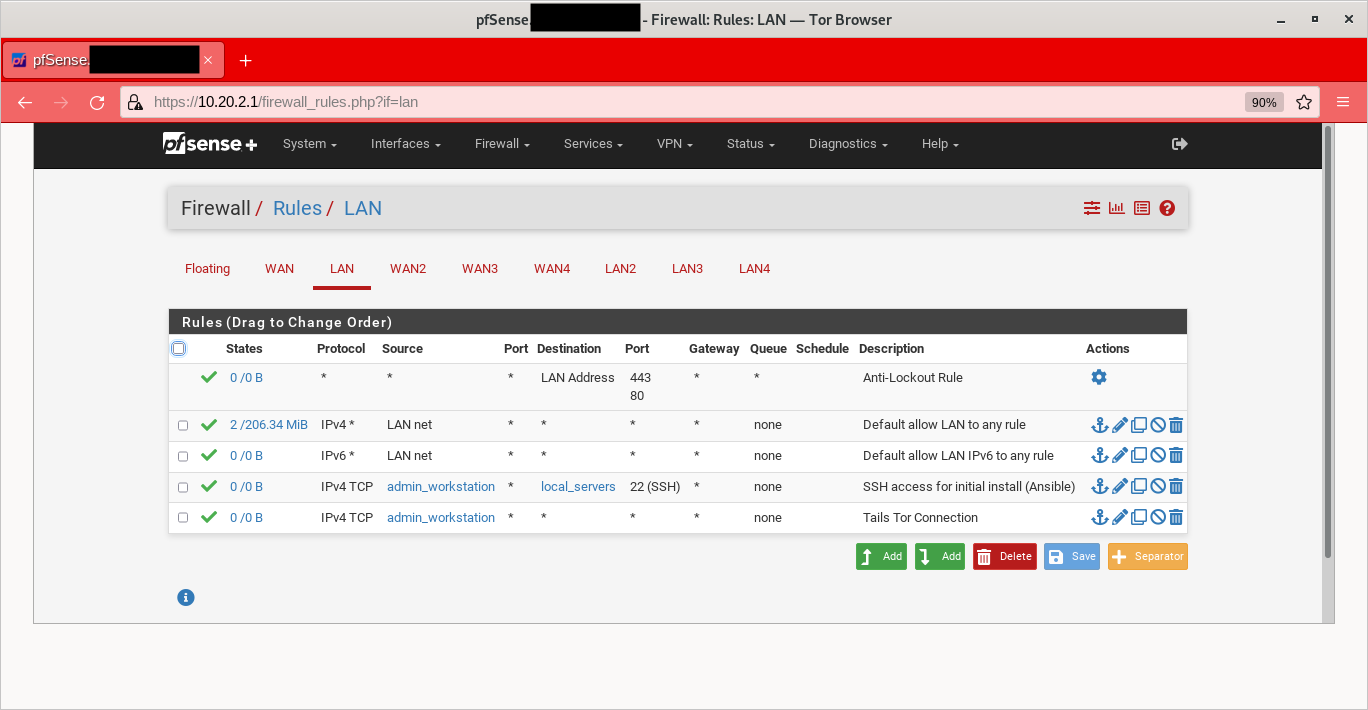
Task: Open the firewall log view icon
Action: pos(1141,207)
